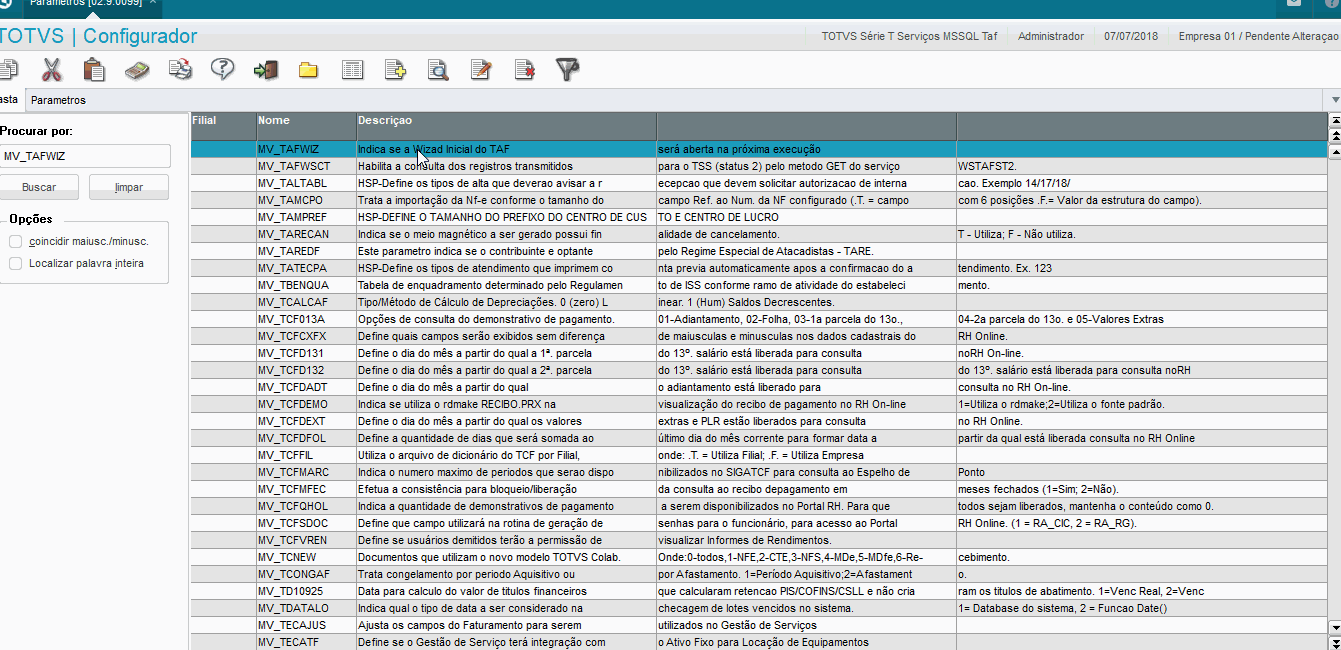Select the MV_TCFDEMO parameter row

(758, 404)
